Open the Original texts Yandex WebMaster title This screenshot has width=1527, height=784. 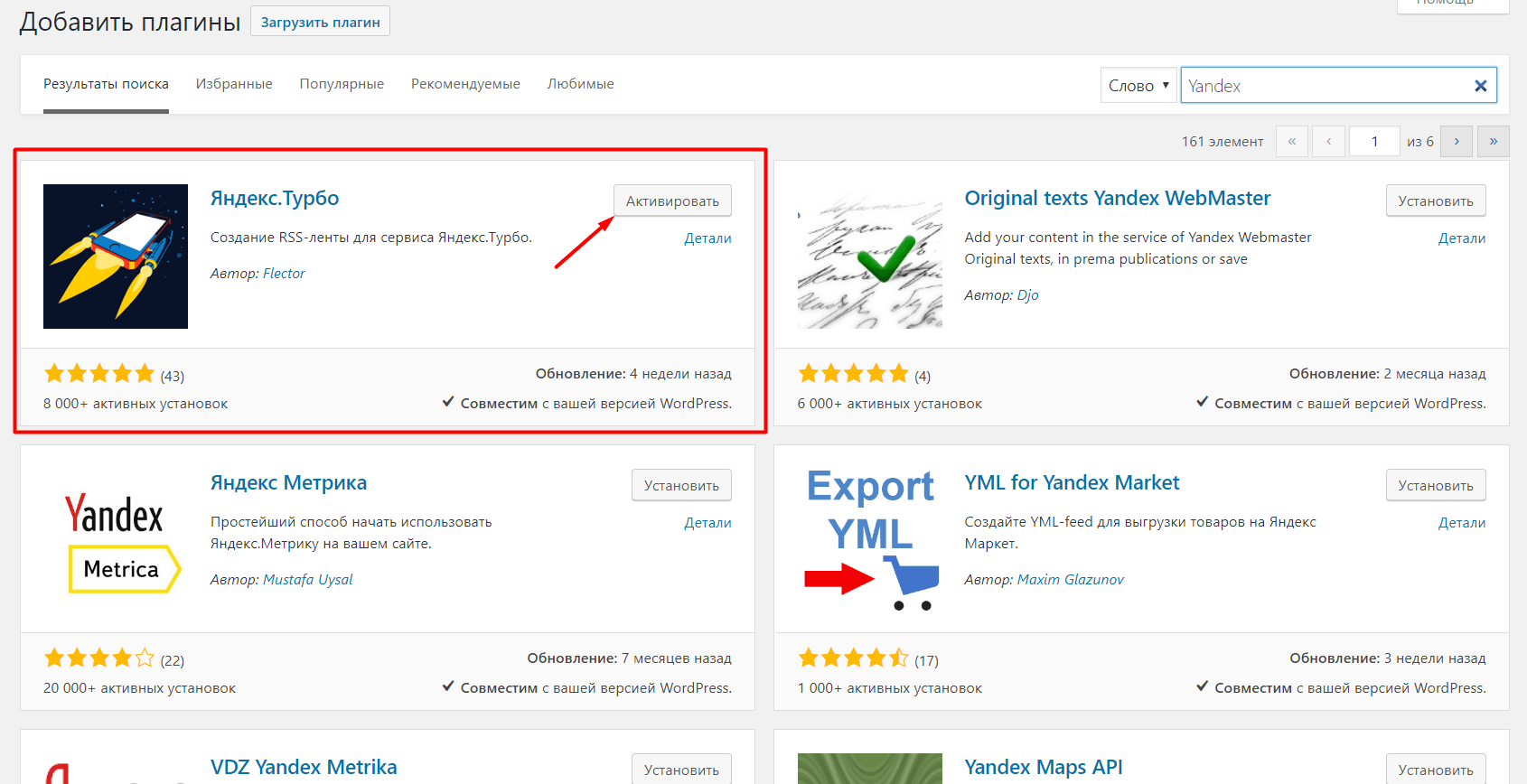coord(1118,198)
